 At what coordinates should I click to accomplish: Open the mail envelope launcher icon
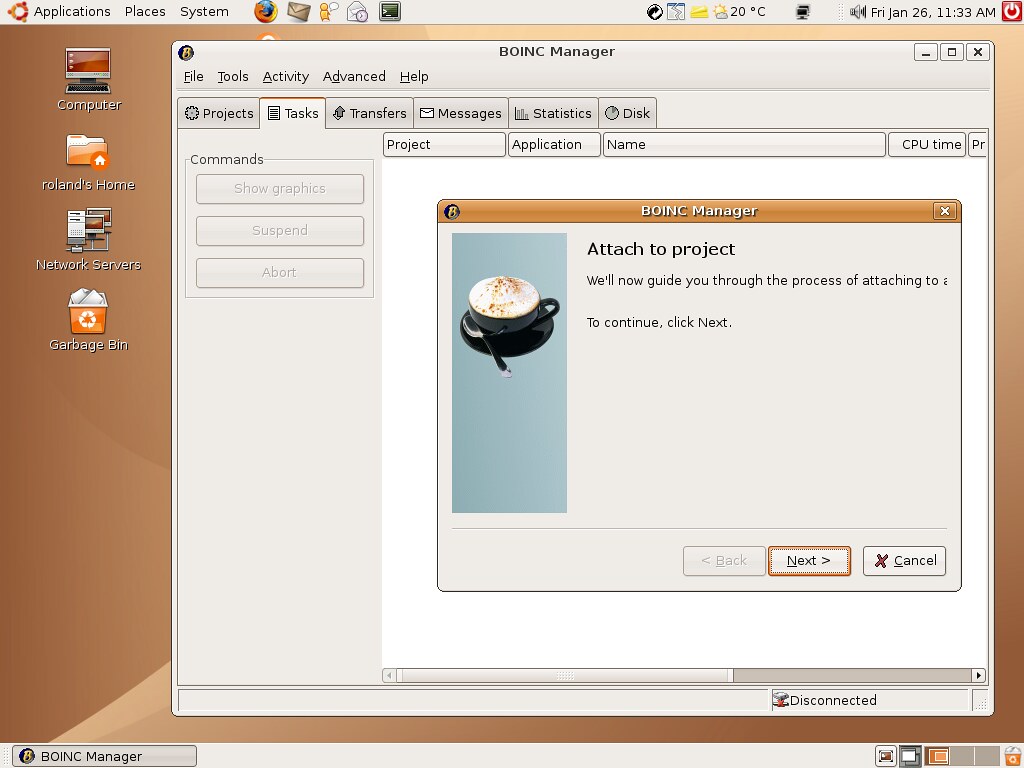tap(298, 11)
